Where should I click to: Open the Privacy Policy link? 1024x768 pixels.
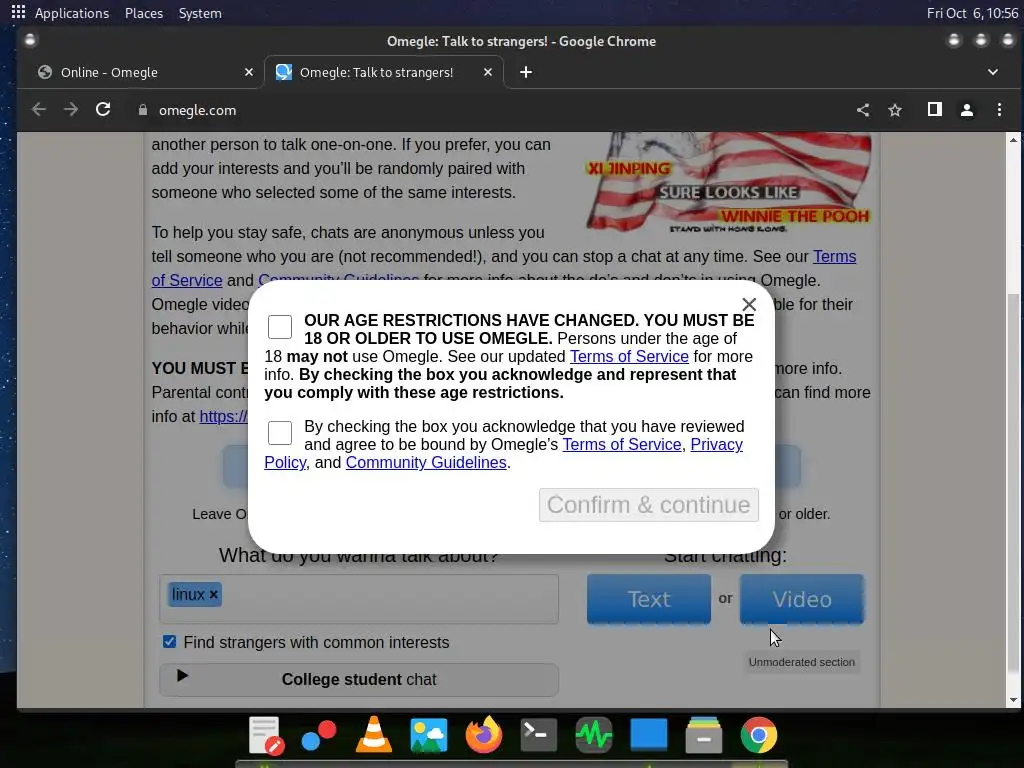click(x=716, y=445)
